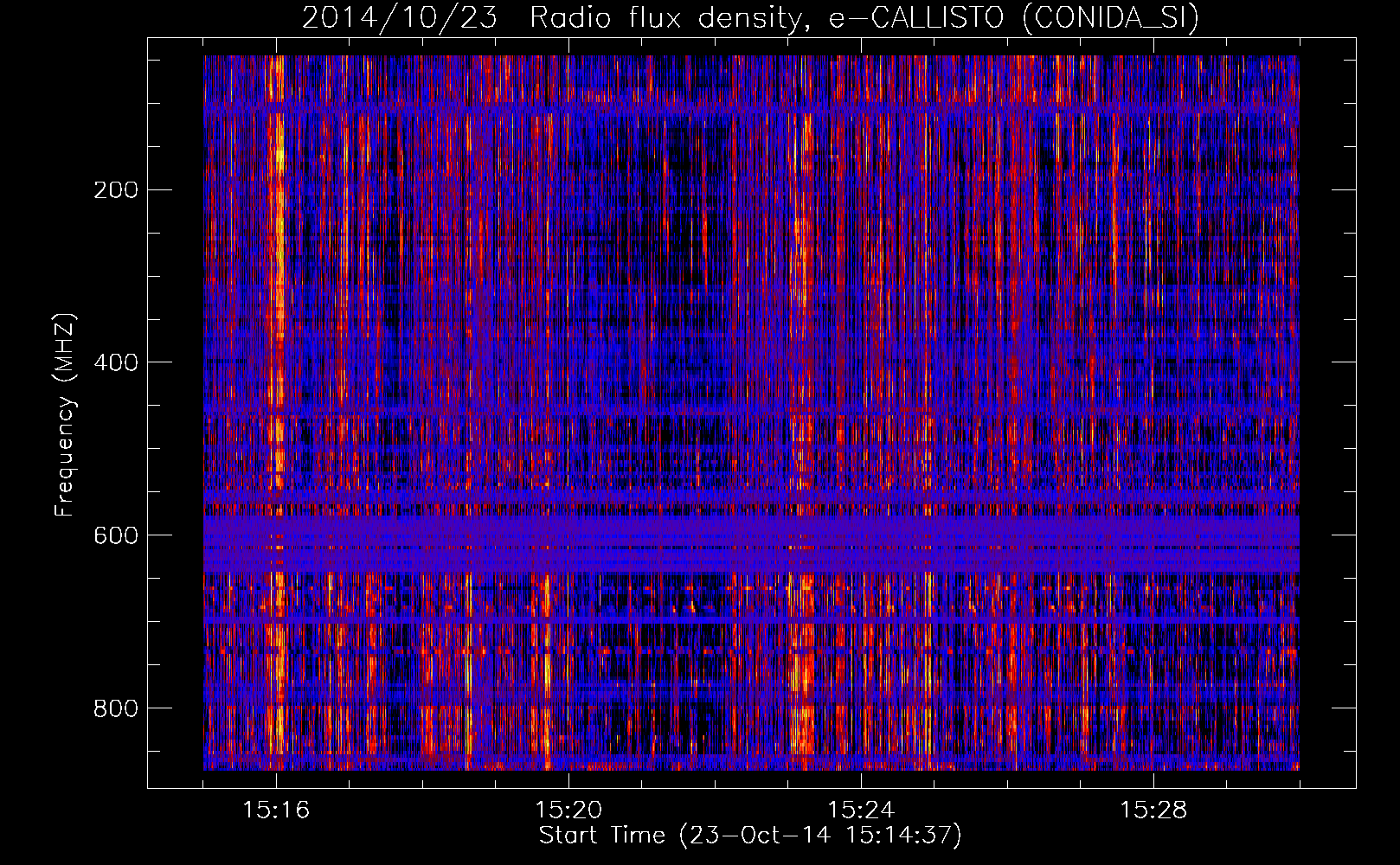Select the 600 frequency tick label
Screen dimensions: 1400x865
[x=116, y=536]
